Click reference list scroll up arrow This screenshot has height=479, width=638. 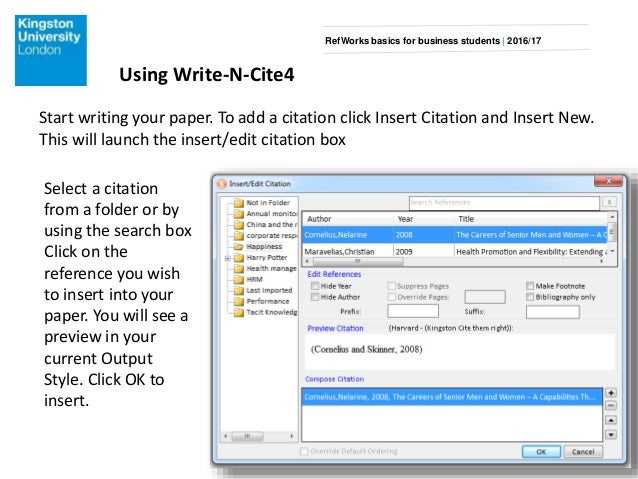point(612,217)
